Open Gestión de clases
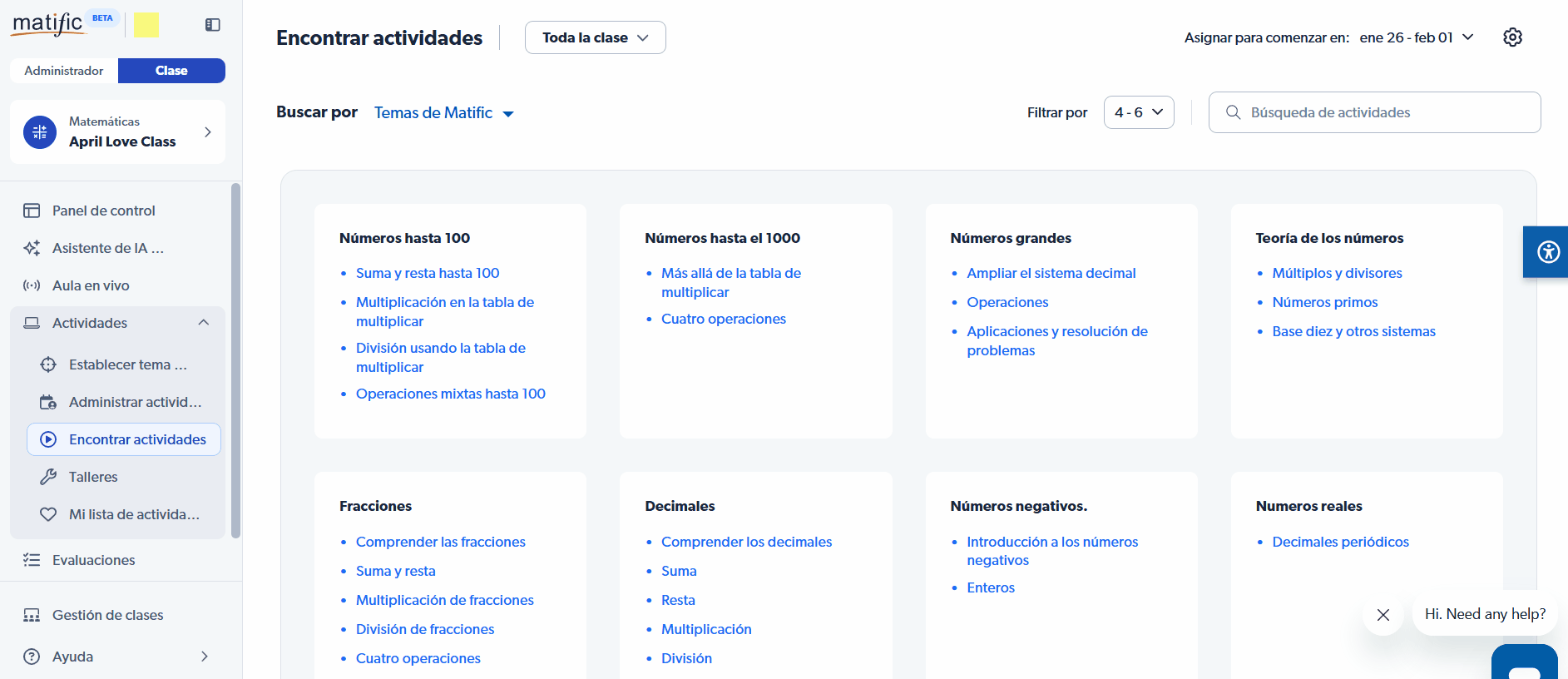 pos(108,615)
